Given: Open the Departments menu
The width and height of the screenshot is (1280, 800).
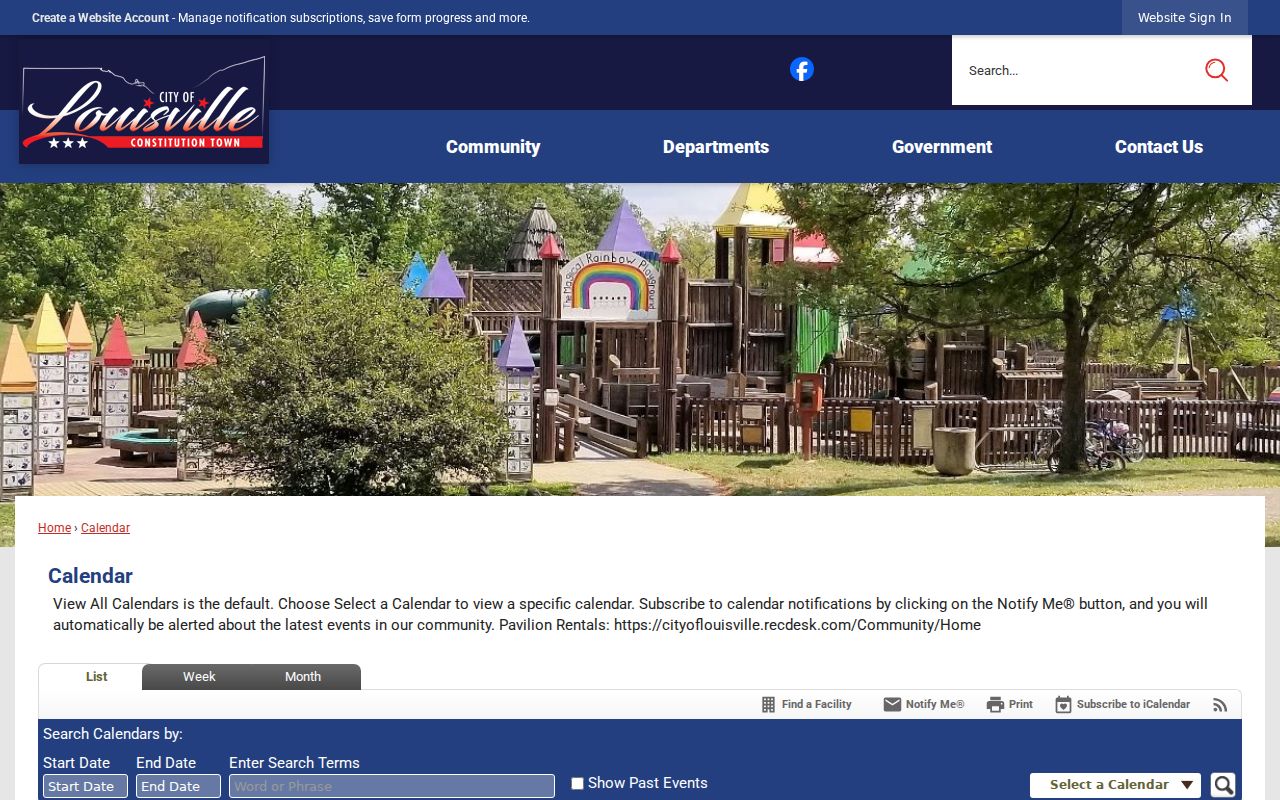Looking at the screenshot, I should click(716, 147).
